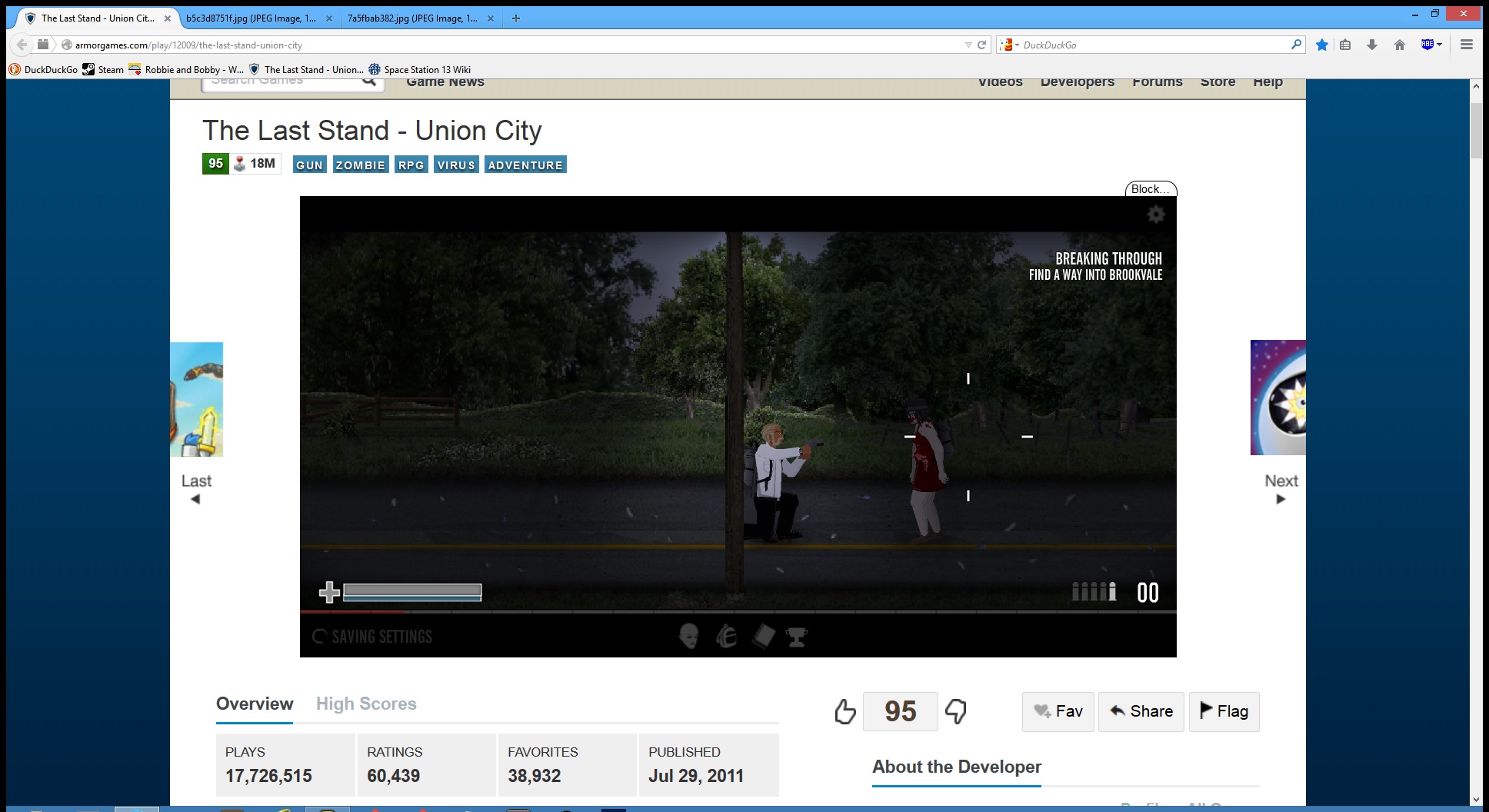Open the search engine selector dropdown
This screenshot has width=1489, height=812.
(x=1009, y=45)
